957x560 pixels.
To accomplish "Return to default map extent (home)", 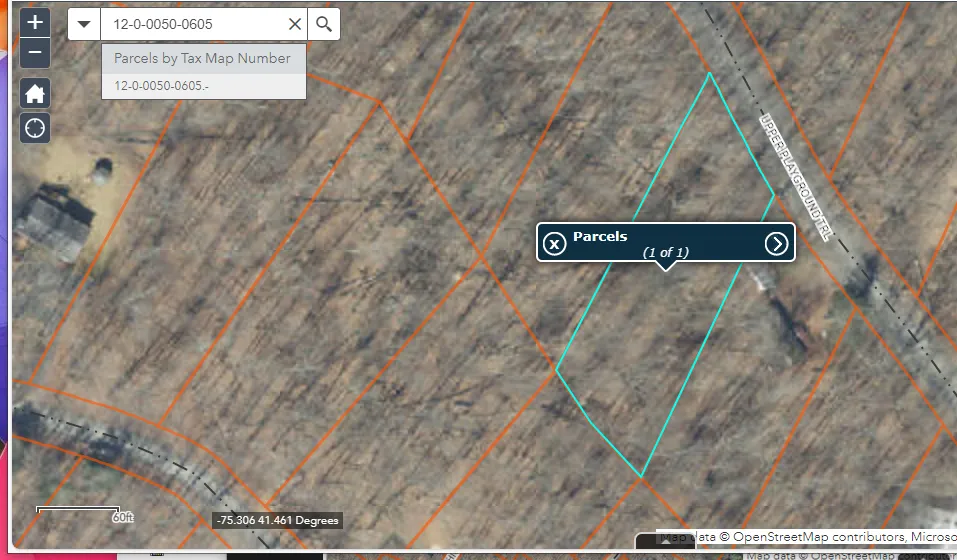I will [x=35, y=94].
